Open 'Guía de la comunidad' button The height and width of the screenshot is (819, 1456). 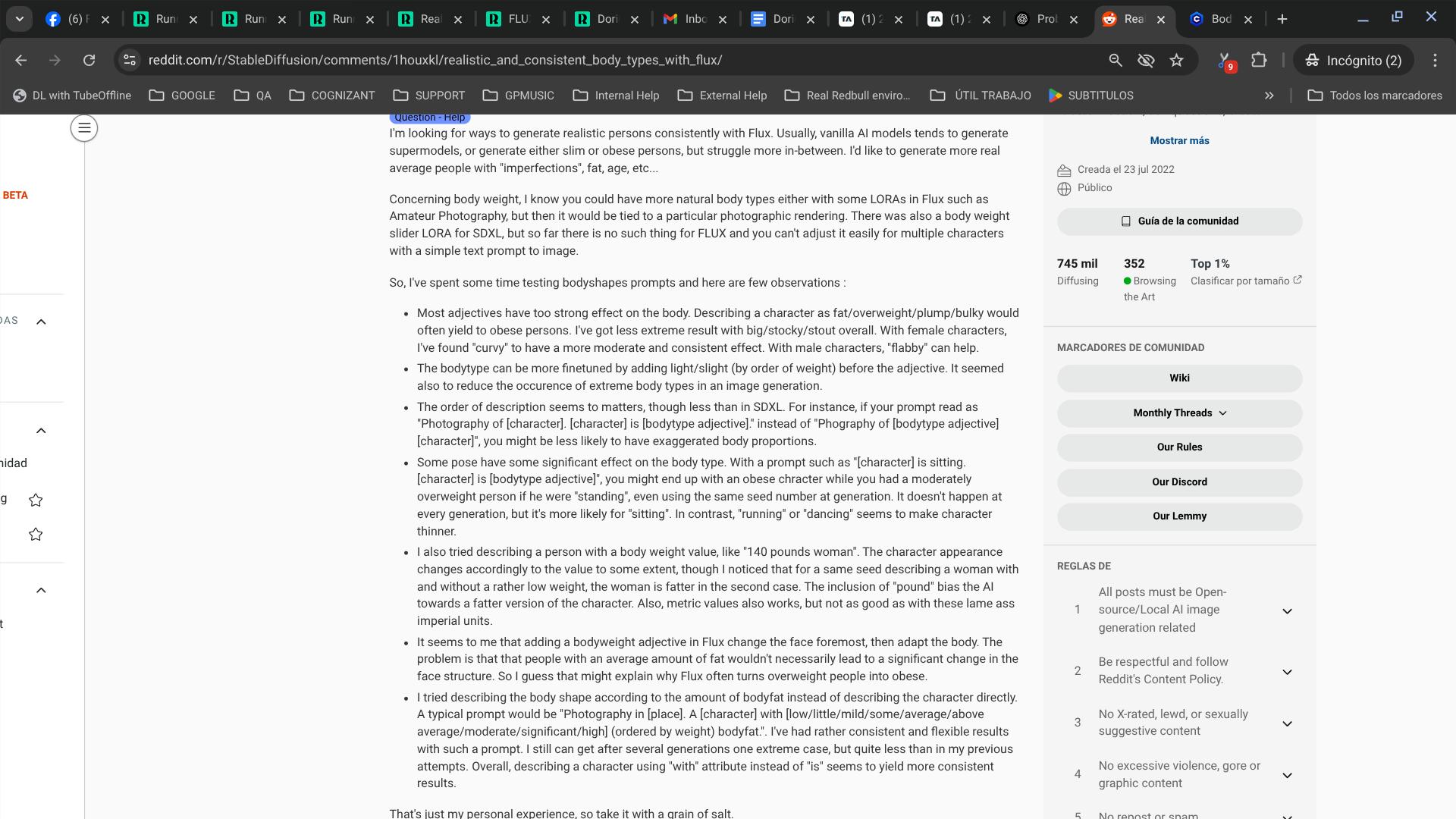[x=1179, y=221]
